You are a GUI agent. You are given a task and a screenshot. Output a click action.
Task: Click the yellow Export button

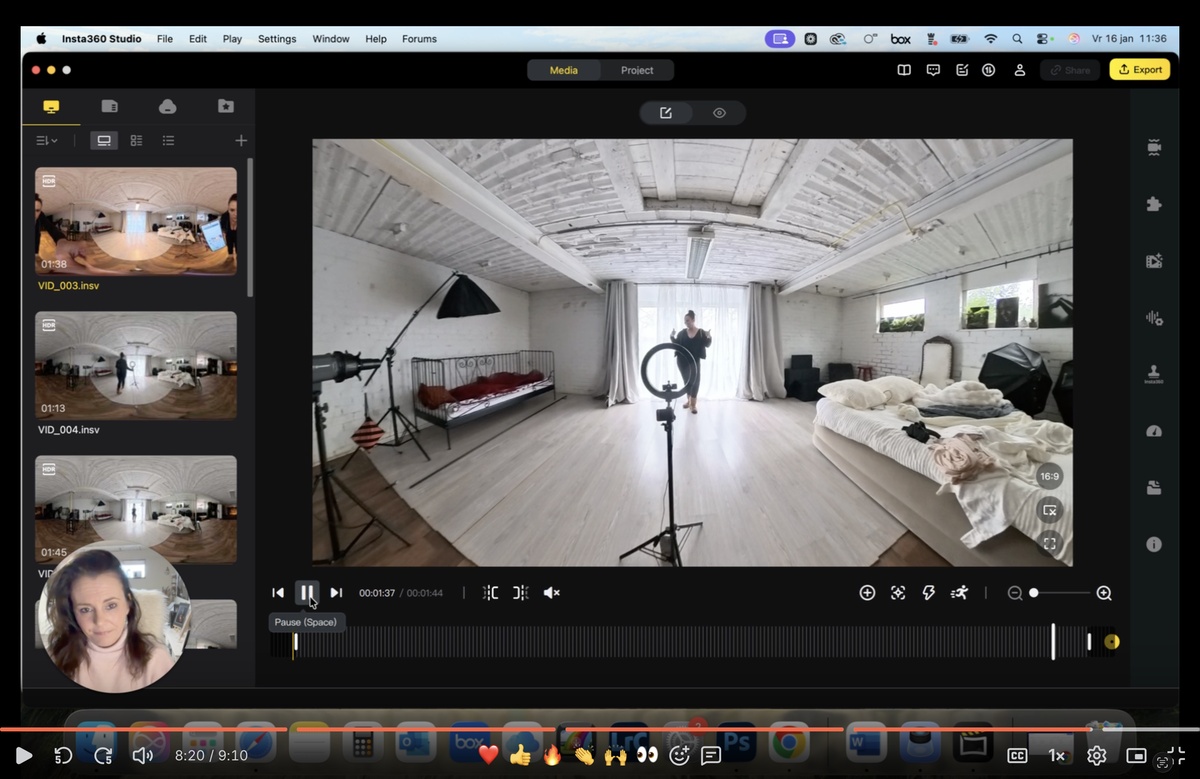(x=1140, y=70)
